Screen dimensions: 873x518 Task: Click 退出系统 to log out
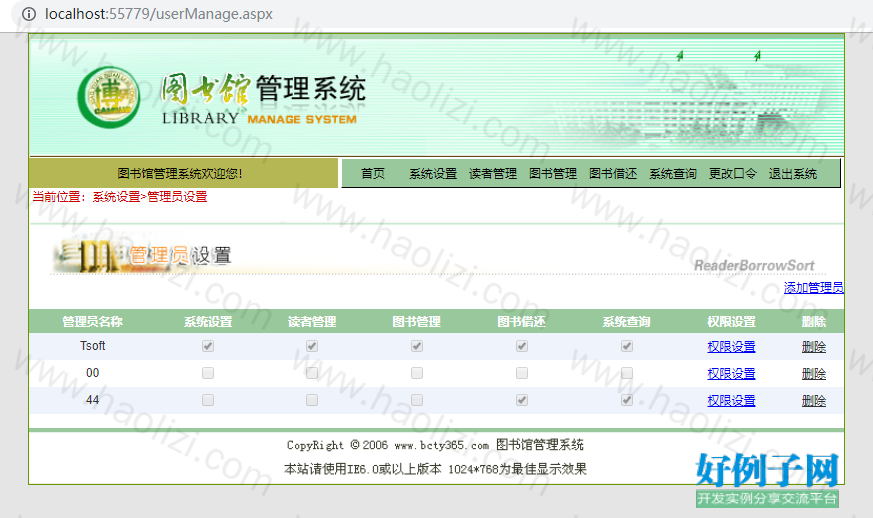coord(793,174)
